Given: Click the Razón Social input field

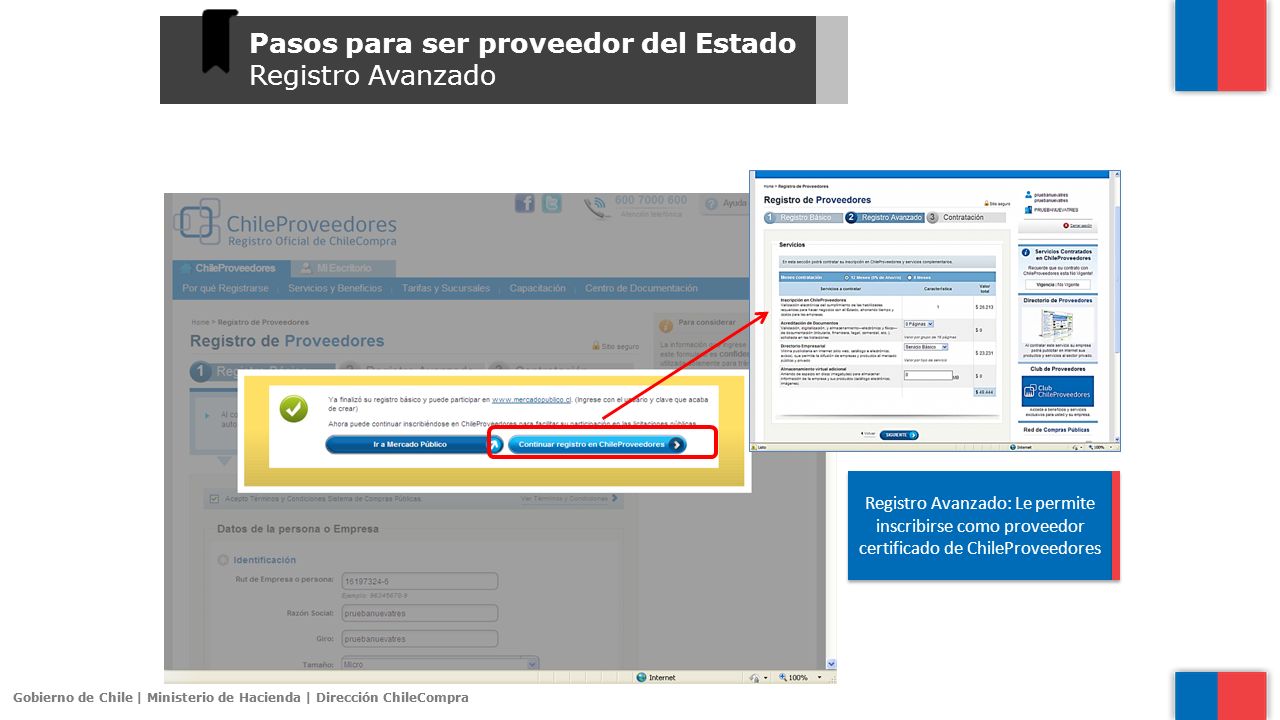Looking at the screenshot, I should [419, 613].
